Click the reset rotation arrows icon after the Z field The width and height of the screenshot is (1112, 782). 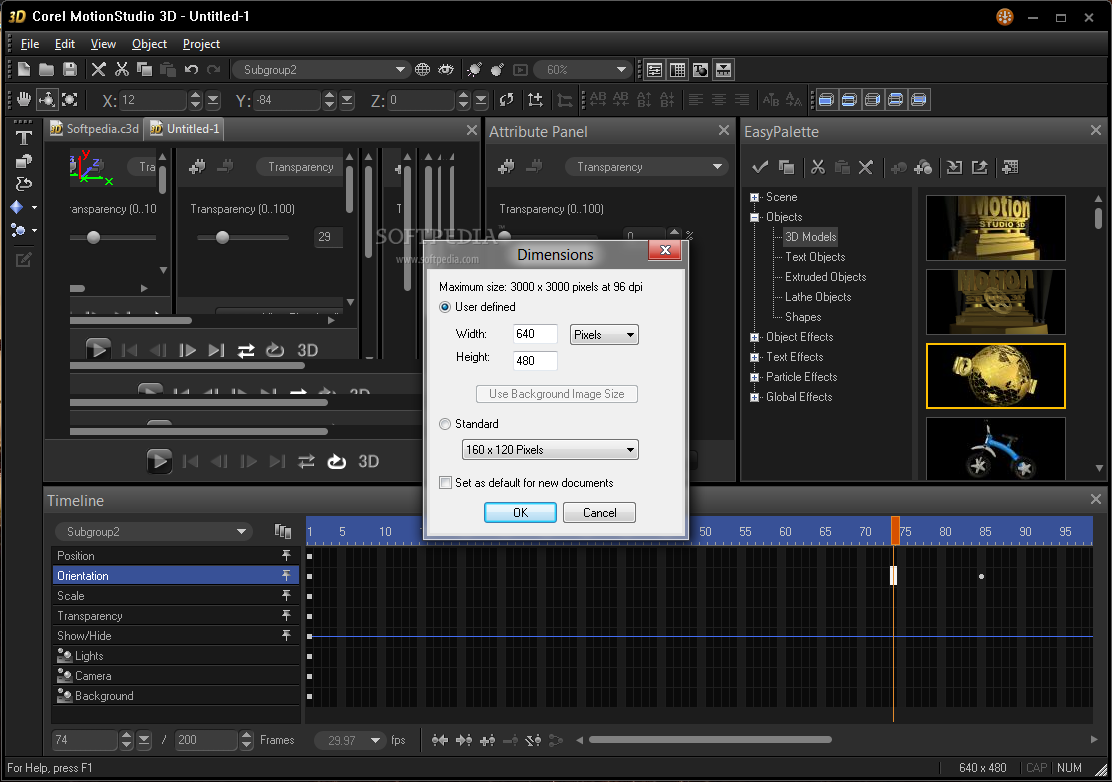[506, 100]
